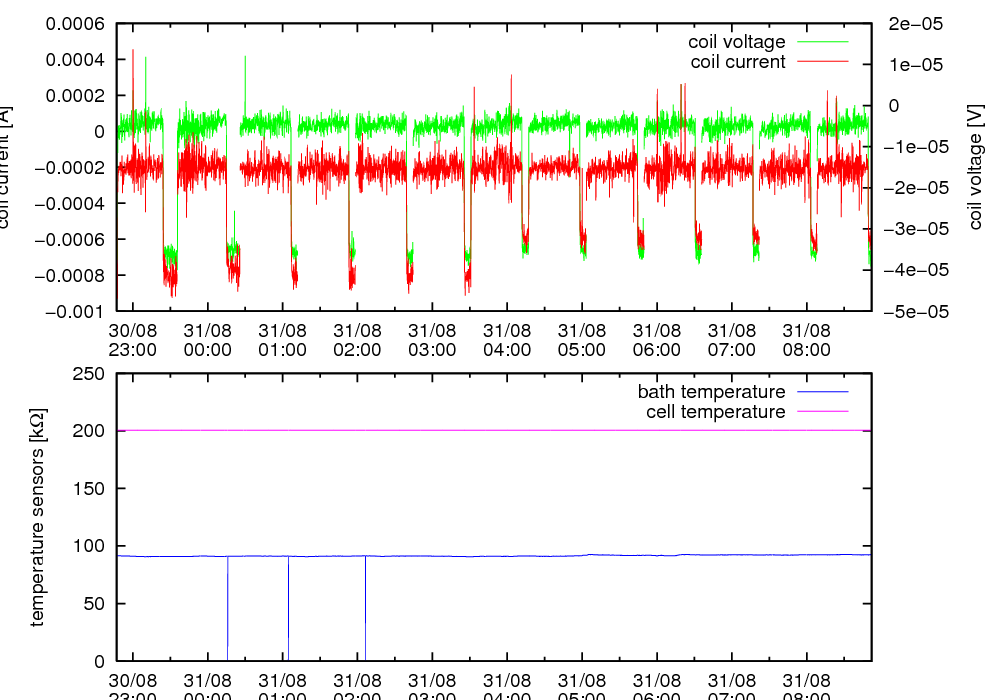Pick the blue bath temperature legend line sample
1000x700 pixels.
[x=822, y=392]
